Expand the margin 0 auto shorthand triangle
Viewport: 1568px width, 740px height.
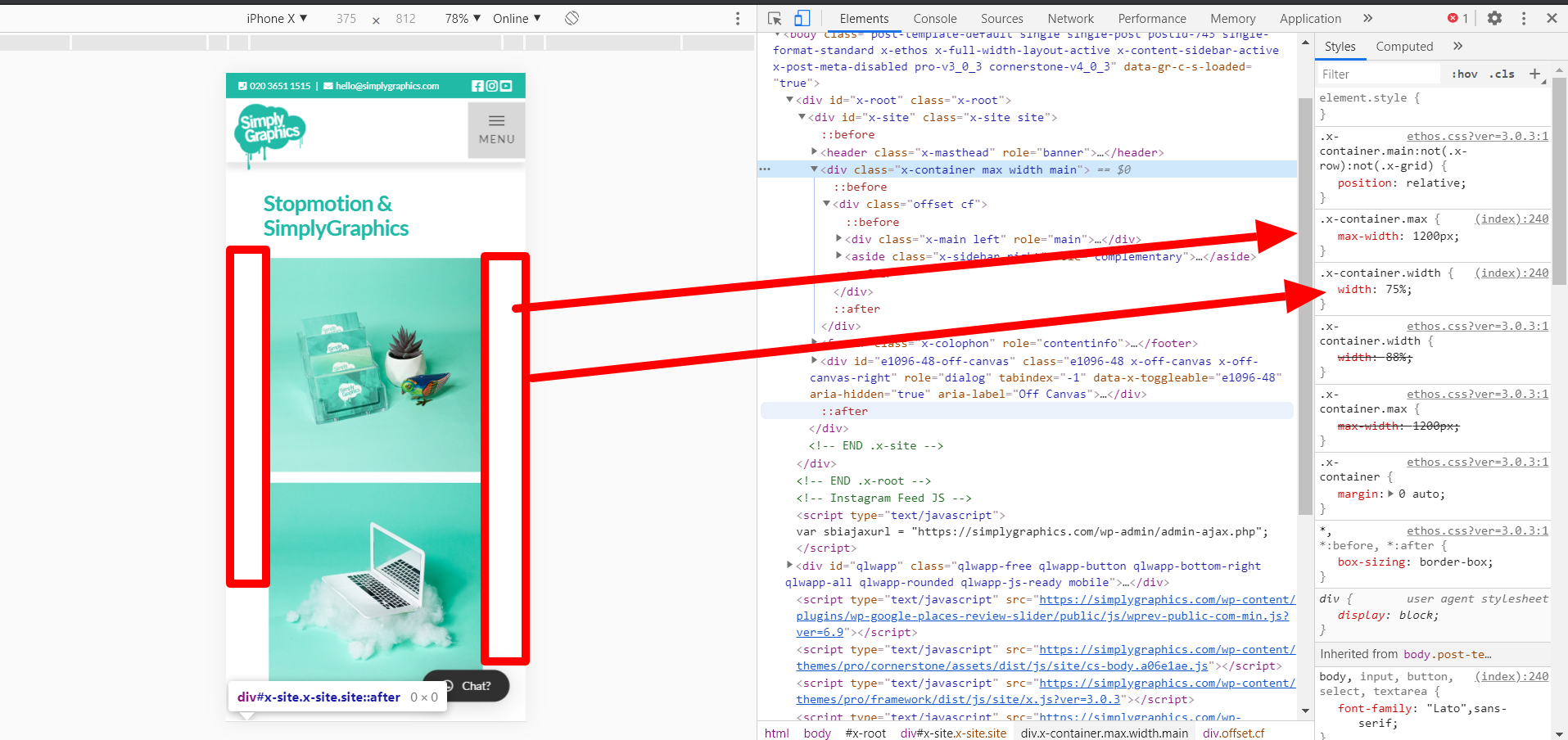pyautogui.click(x=1390, y=494)
